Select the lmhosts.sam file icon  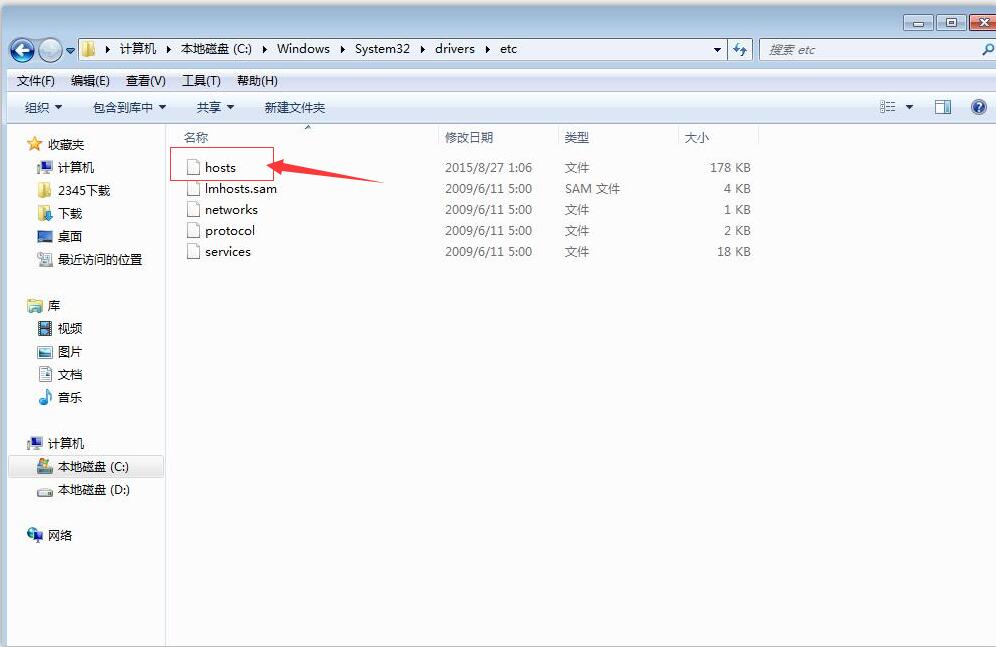tap(193, 188)
